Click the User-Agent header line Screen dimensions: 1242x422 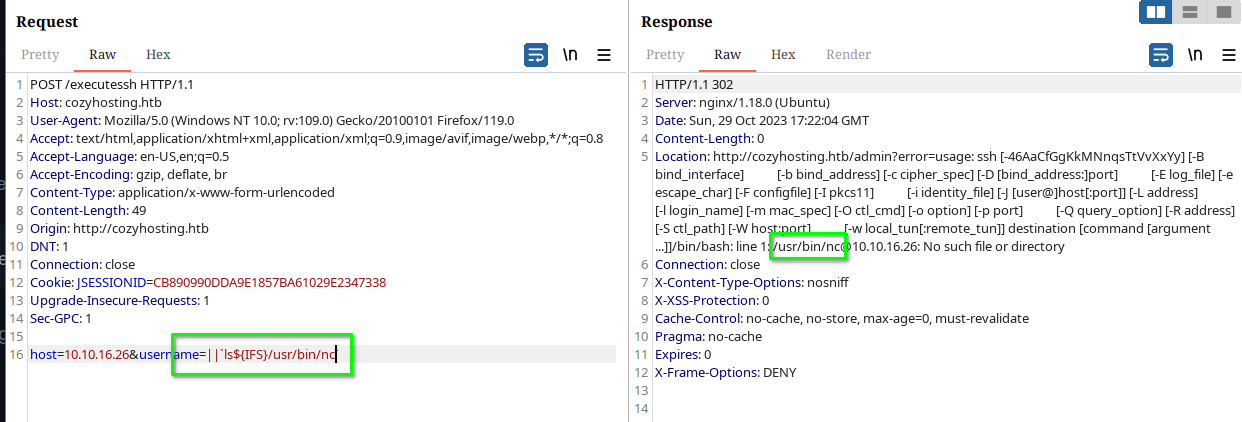point(272,120)
